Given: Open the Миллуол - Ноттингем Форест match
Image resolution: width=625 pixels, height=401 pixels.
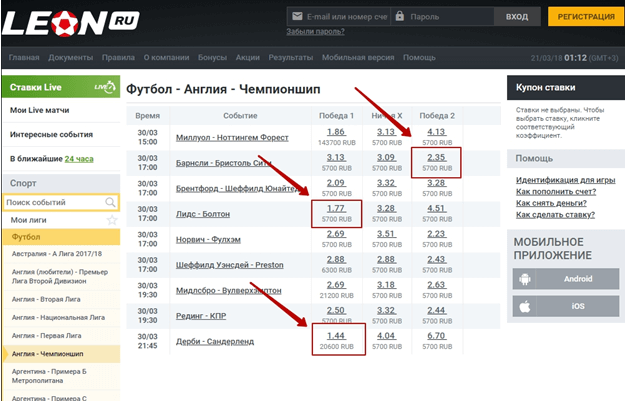Looking at the screenshot, I should [232, 138].
